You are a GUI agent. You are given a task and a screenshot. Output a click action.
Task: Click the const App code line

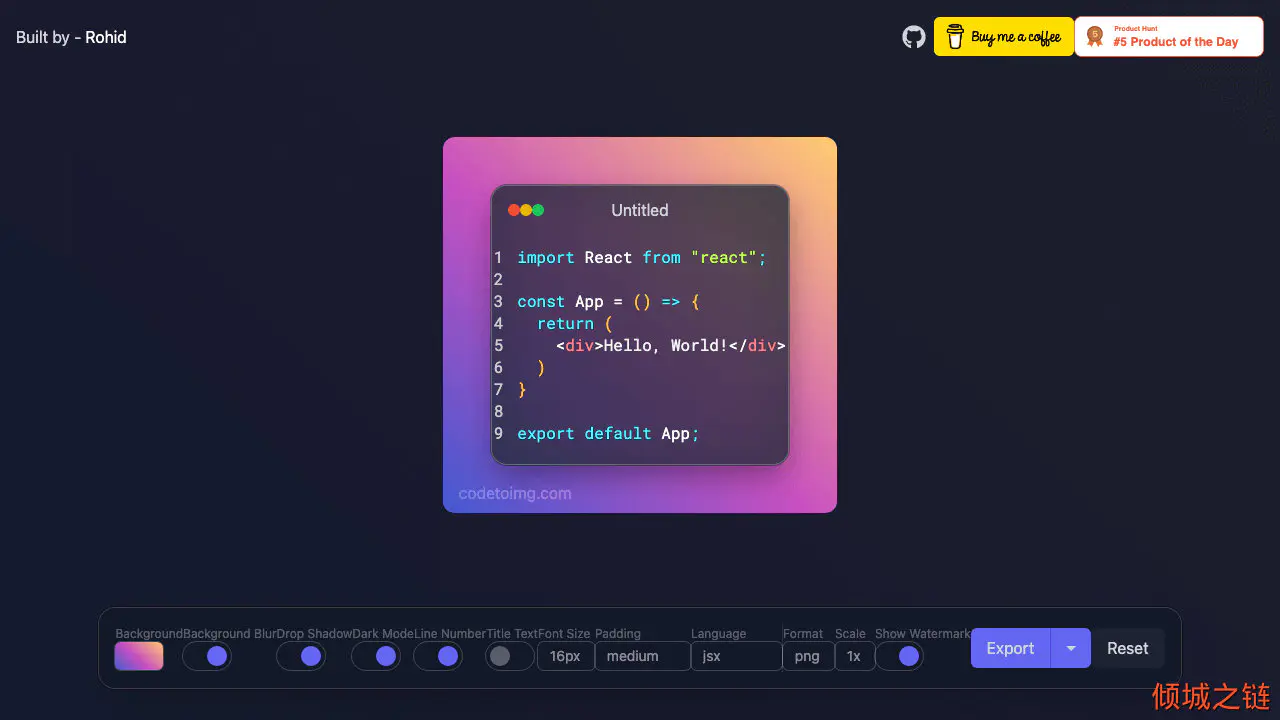tap(609, 301)
